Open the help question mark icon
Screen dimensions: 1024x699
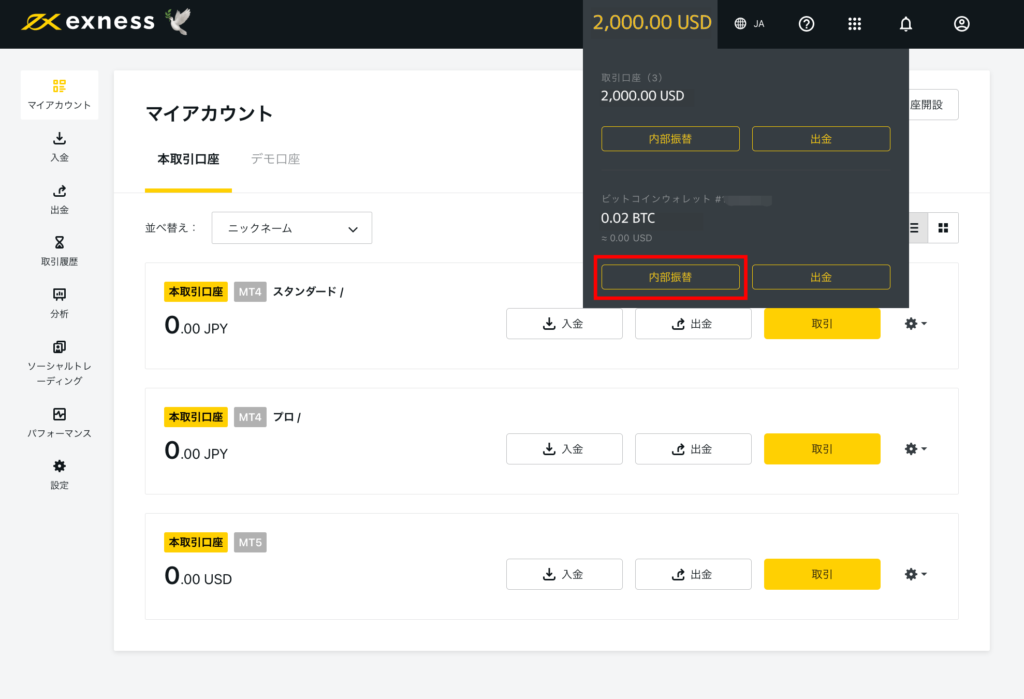806,24
